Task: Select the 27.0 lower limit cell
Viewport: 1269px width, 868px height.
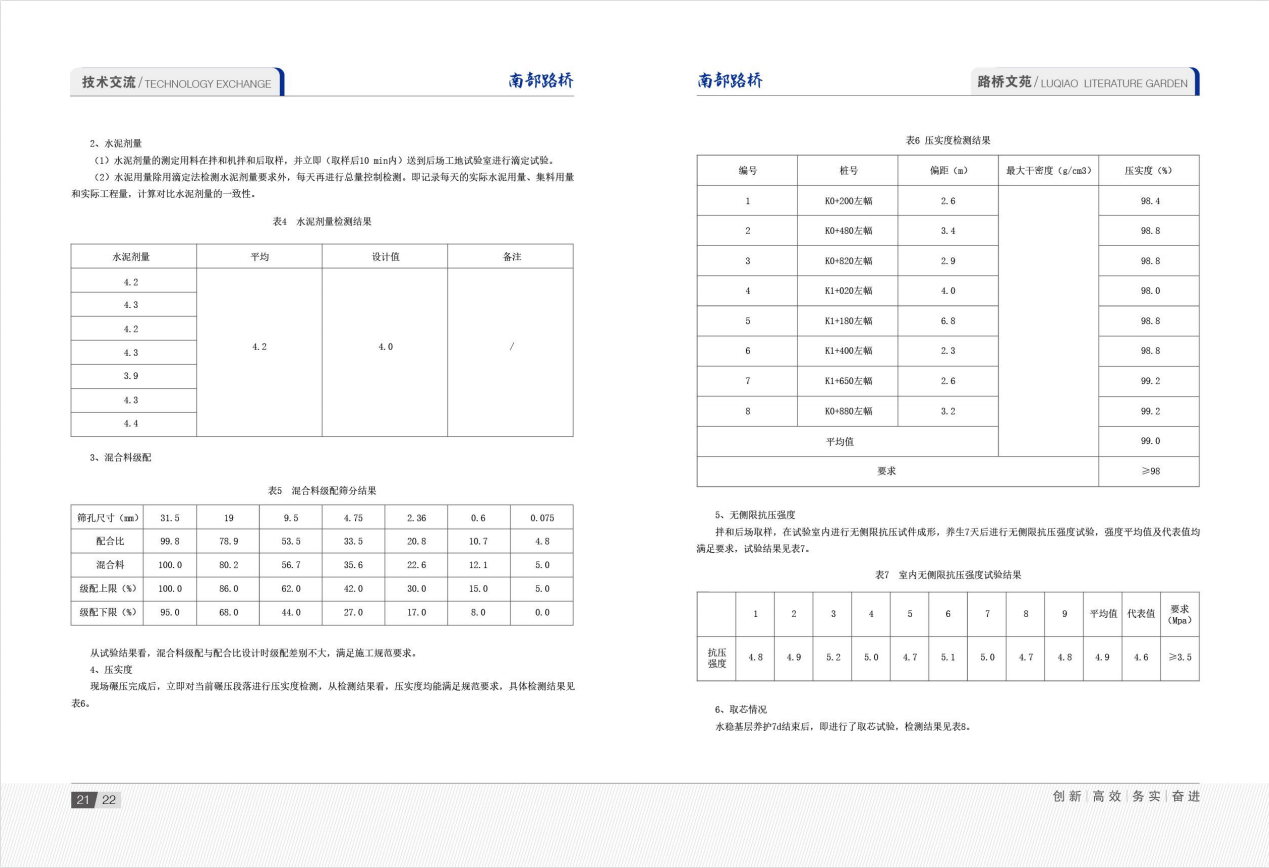Action: pos(353,613)
